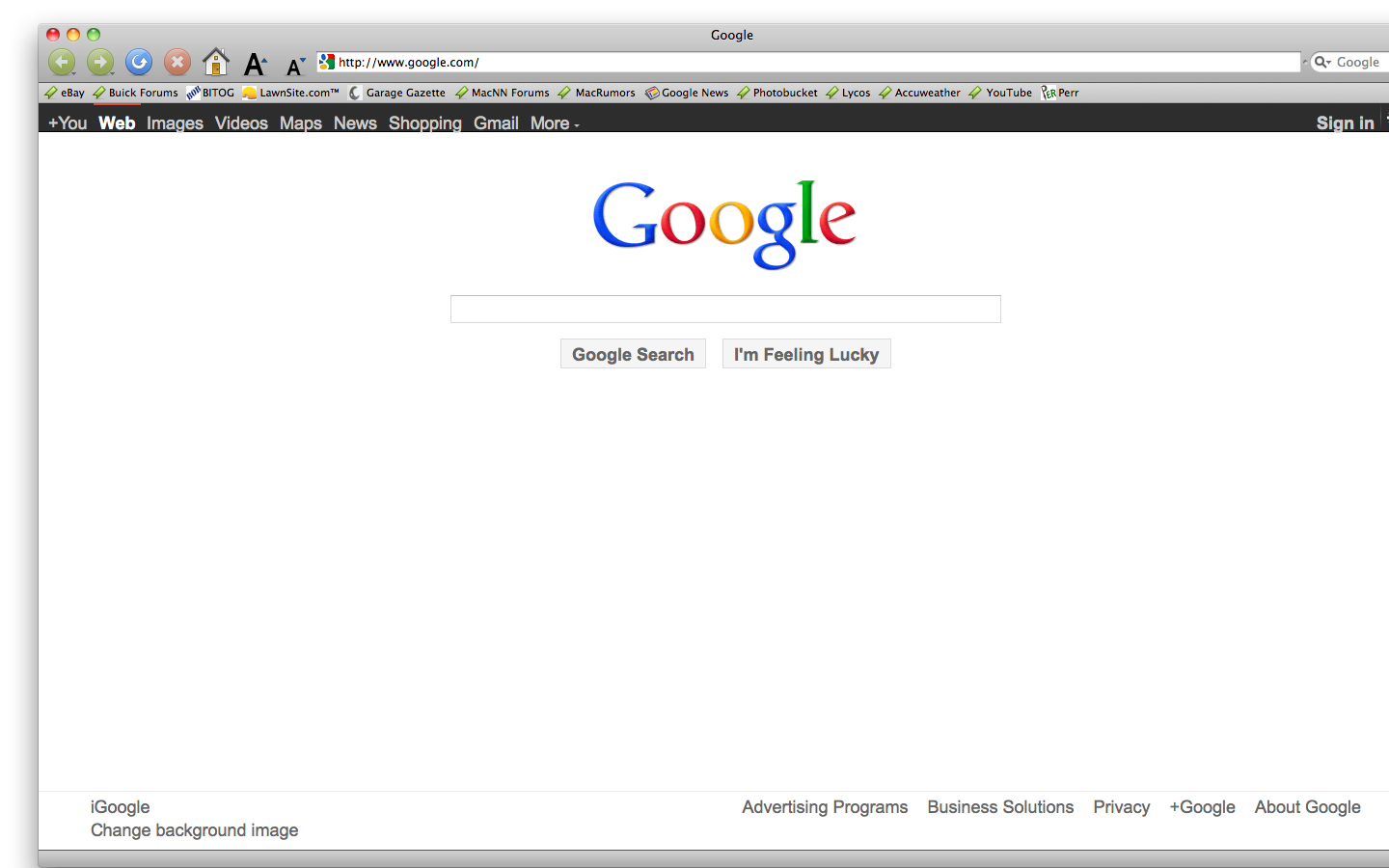Open the Accuweather bookmark
The image size is (1389, 868).
point(920,93)
